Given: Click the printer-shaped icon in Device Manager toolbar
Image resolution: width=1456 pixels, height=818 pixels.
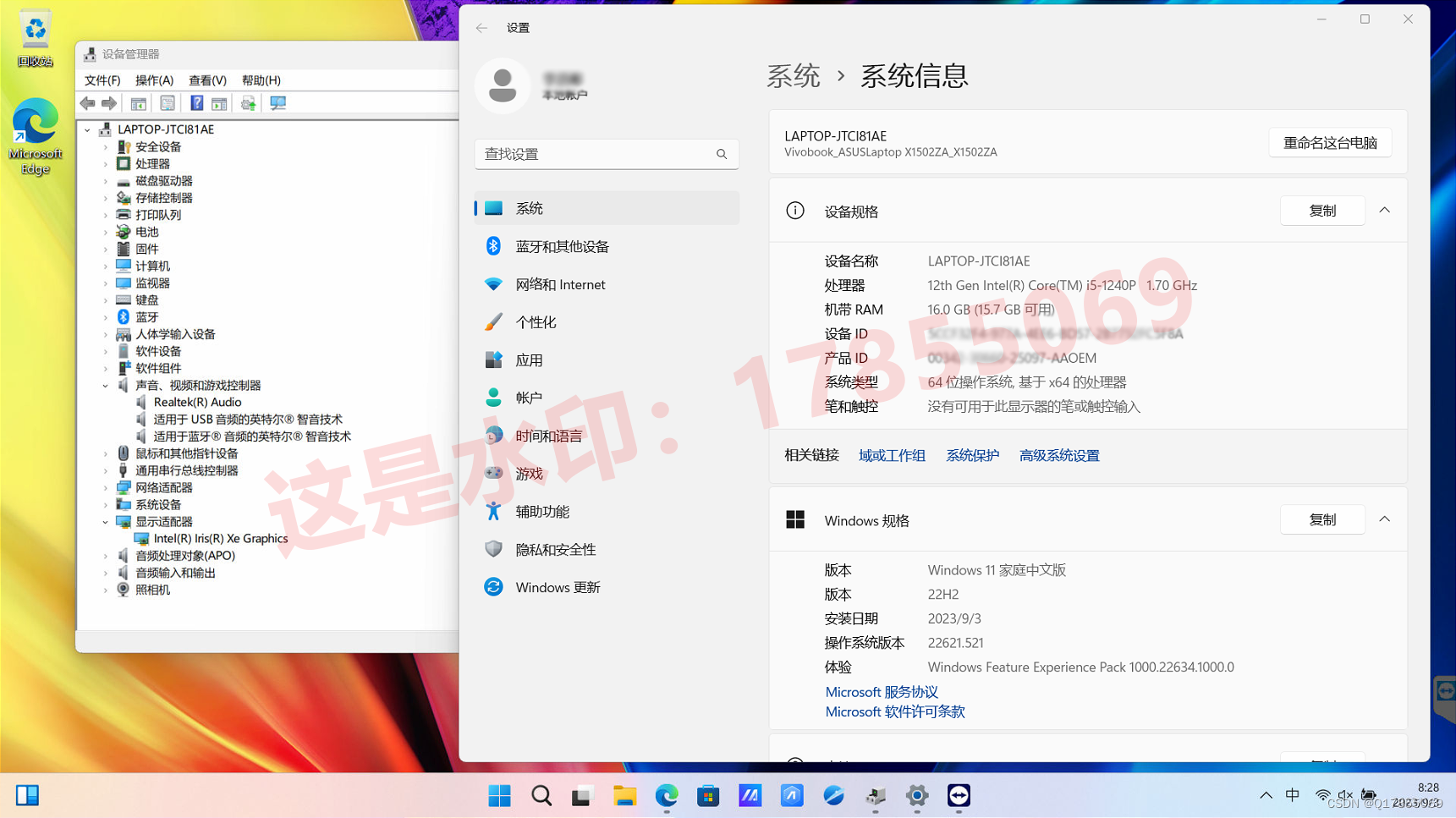Looking at the screenshot, I should [248, 103].
